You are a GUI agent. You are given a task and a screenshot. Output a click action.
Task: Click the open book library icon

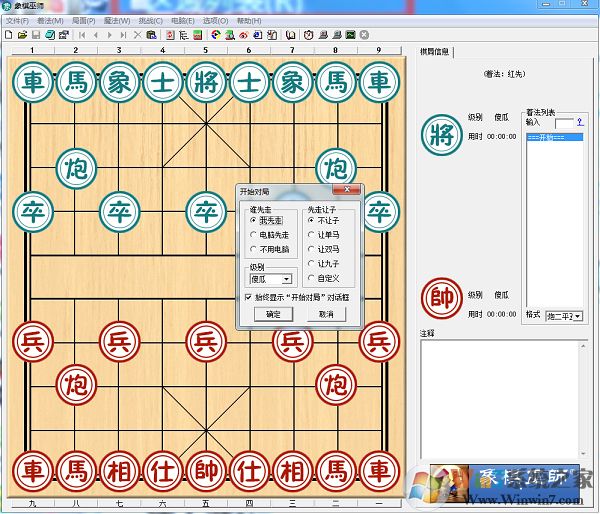(x=290, y=35)
